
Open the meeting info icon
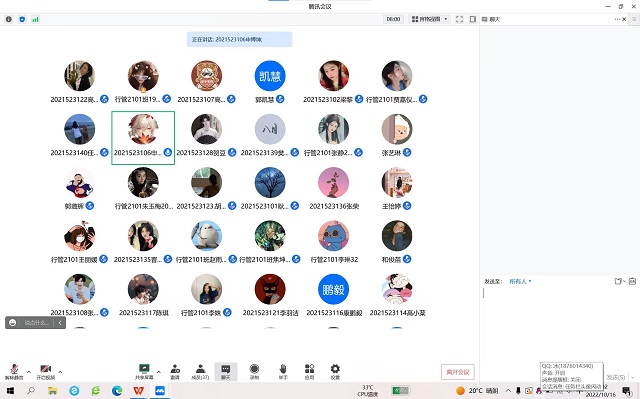9,19
